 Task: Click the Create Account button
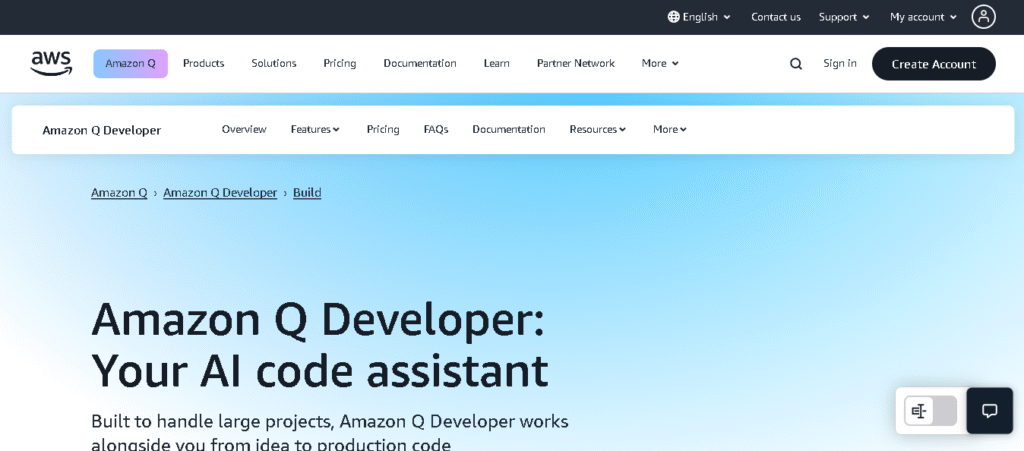(933, 64)
